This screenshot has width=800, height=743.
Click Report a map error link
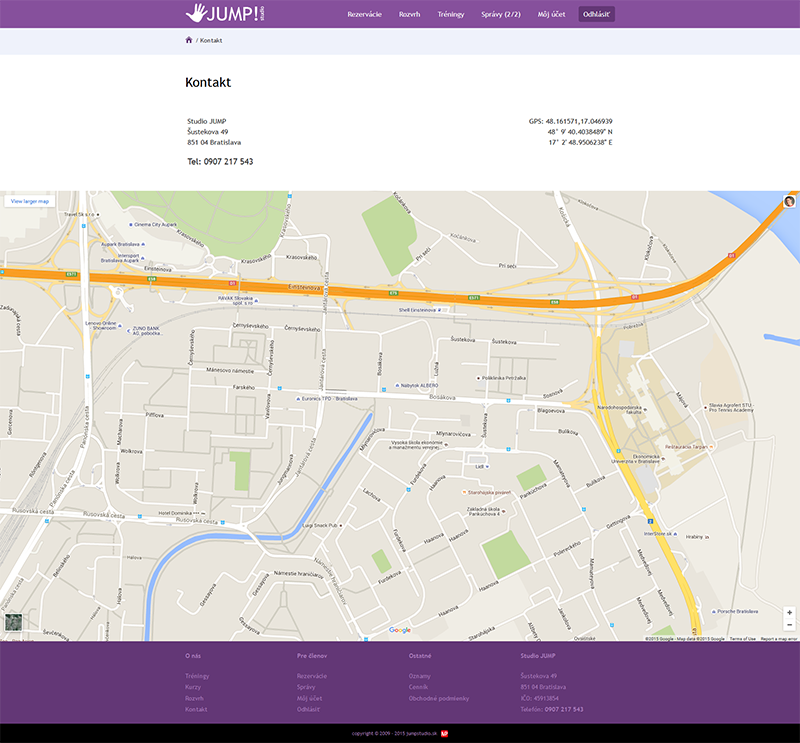[x=779, y=639]
